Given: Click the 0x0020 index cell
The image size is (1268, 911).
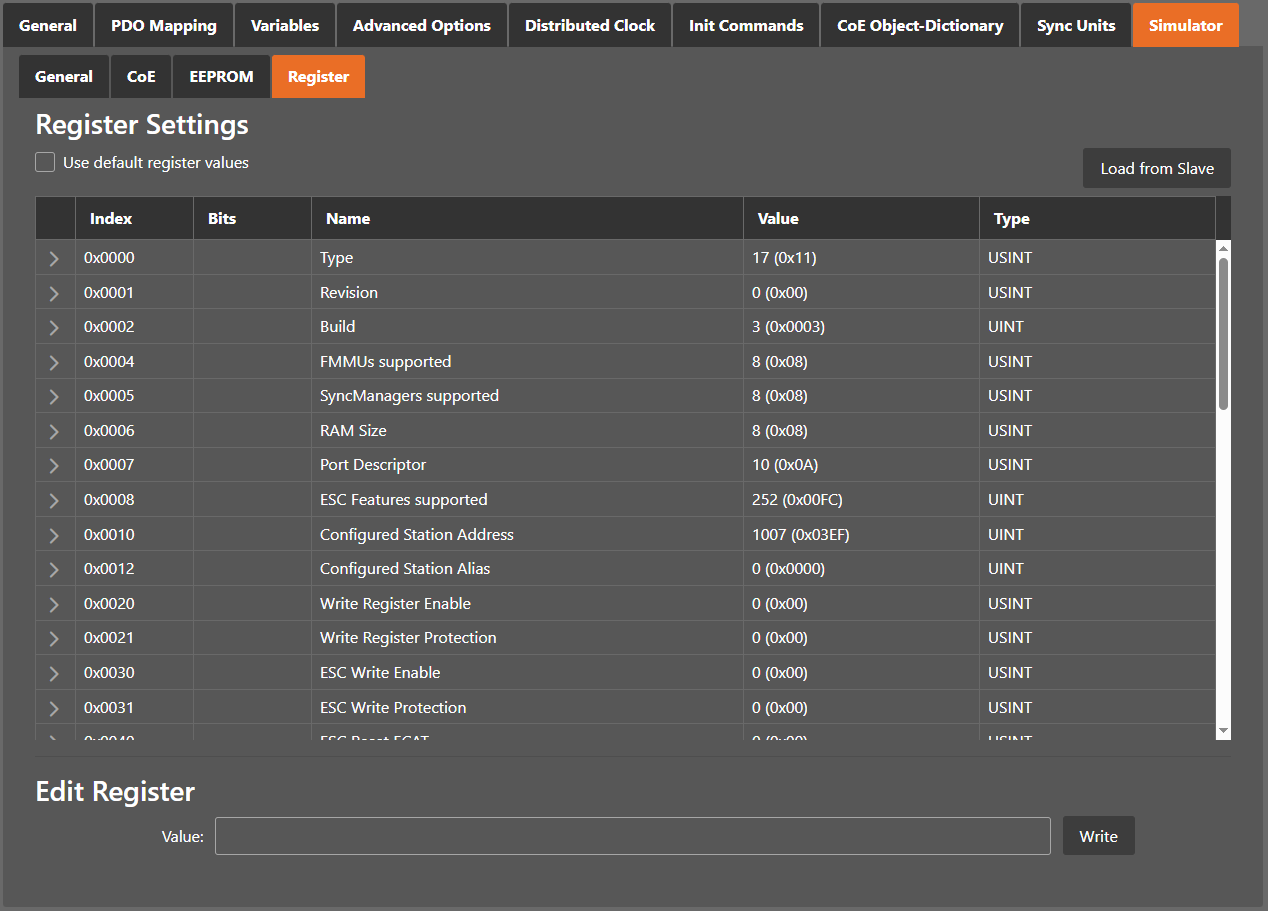Looking at the screenshot, I should pos(134,604).
